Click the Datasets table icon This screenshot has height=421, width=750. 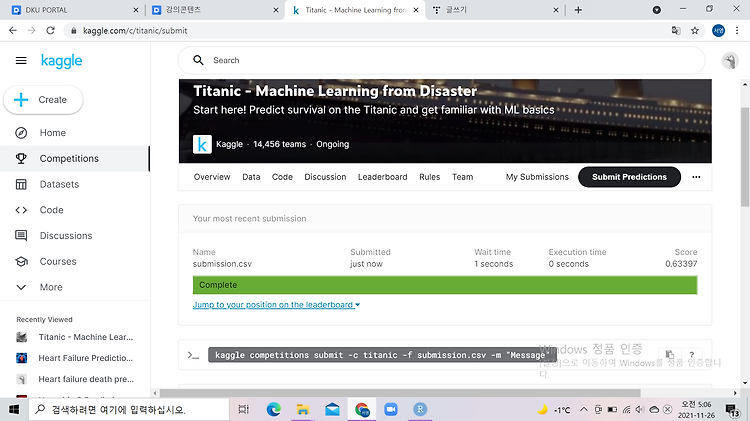(21, 184)
